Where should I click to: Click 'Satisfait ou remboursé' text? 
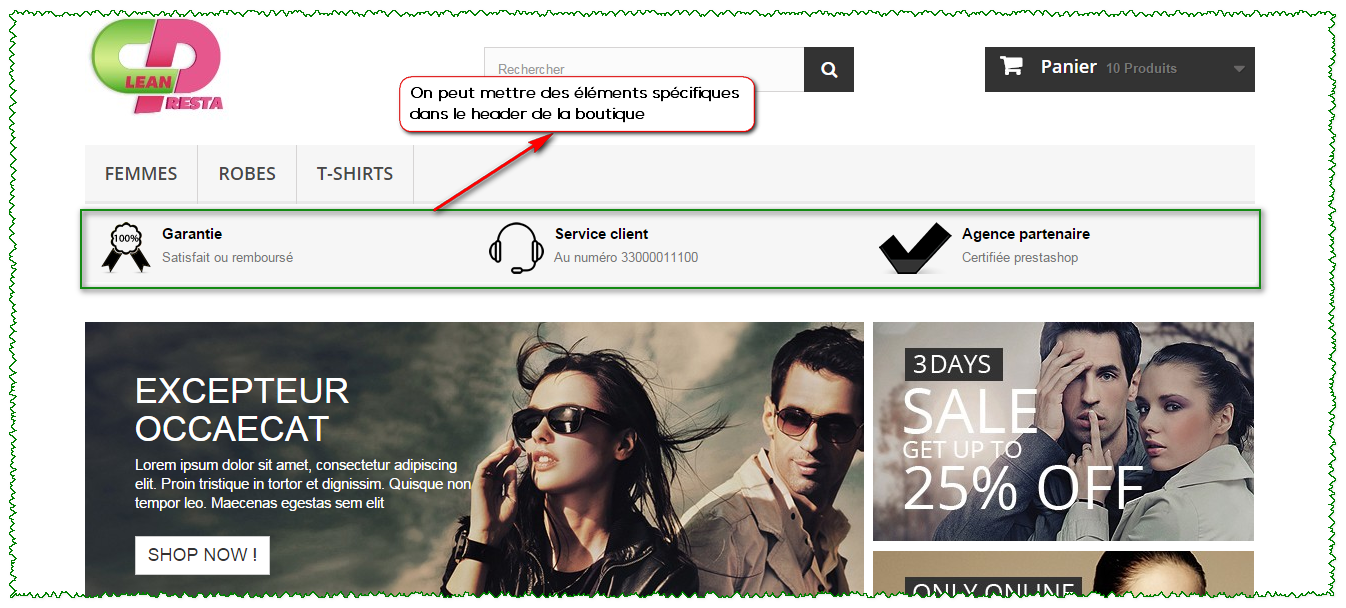coord(227,257)
